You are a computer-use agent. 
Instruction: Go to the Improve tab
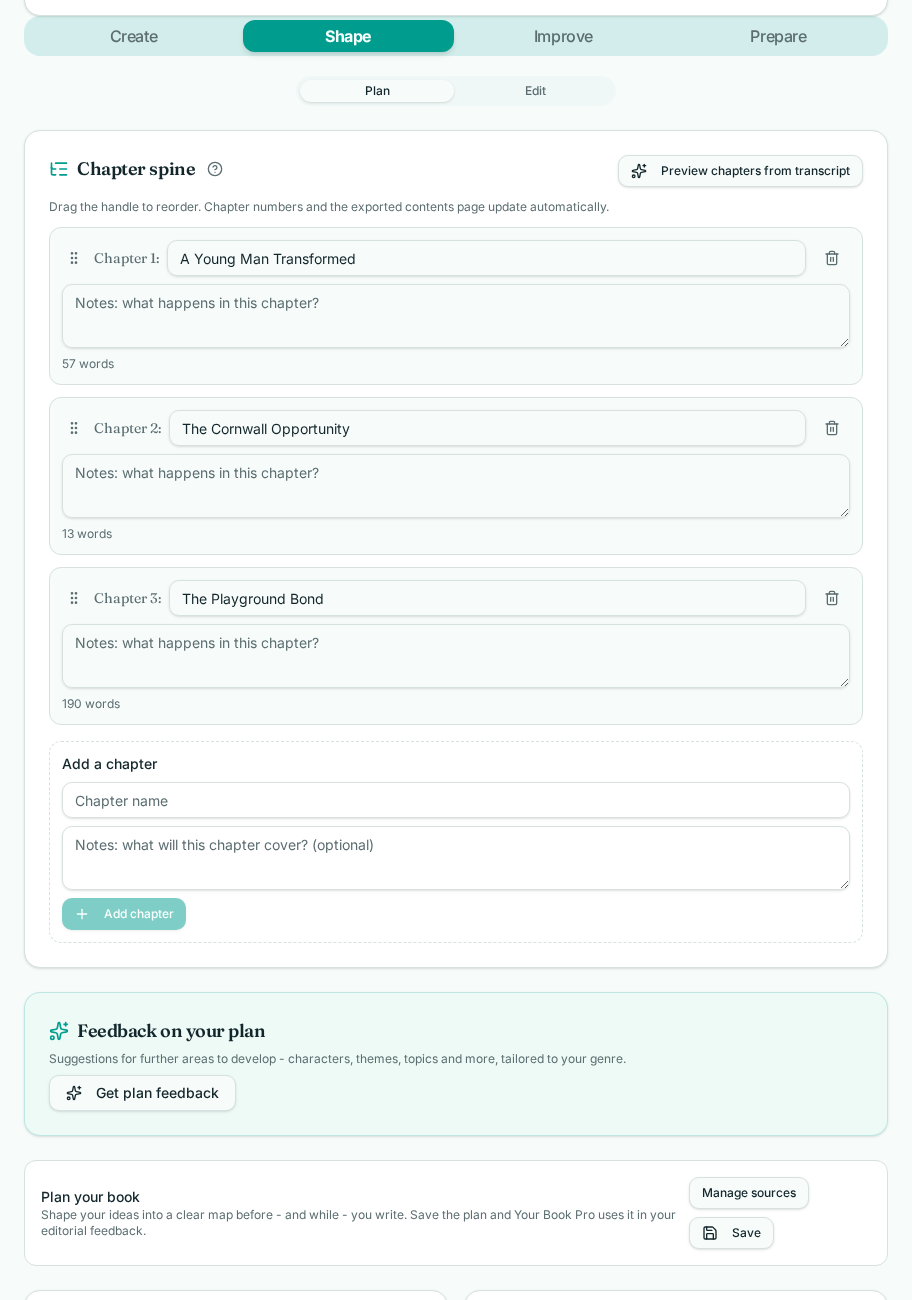(563, 36)
